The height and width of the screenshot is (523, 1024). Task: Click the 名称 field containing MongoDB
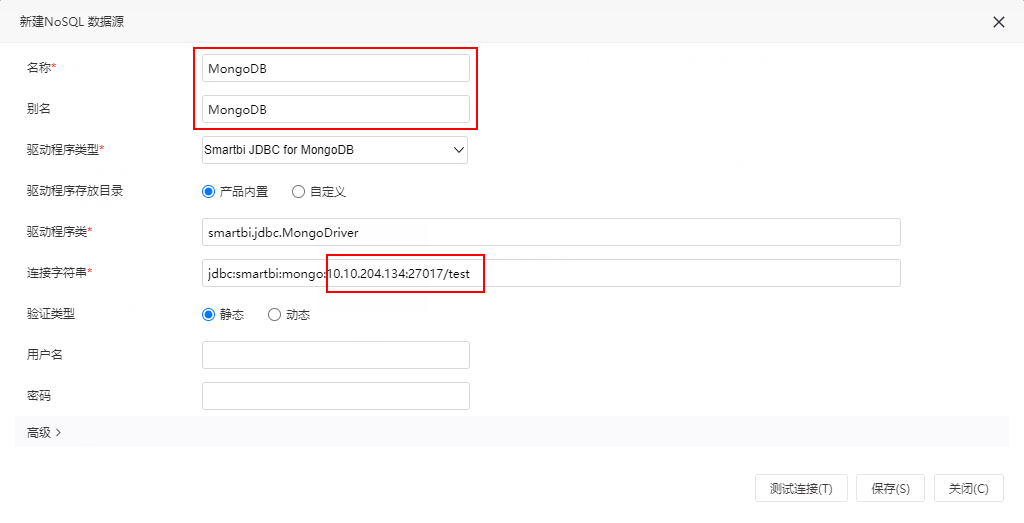(x=336, y=68)
